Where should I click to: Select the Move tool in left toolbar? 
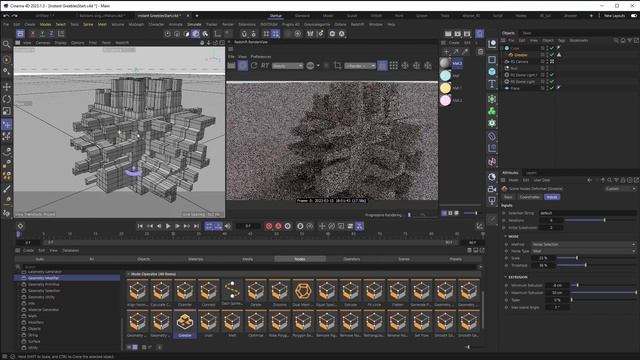click(x=7, y=87)
